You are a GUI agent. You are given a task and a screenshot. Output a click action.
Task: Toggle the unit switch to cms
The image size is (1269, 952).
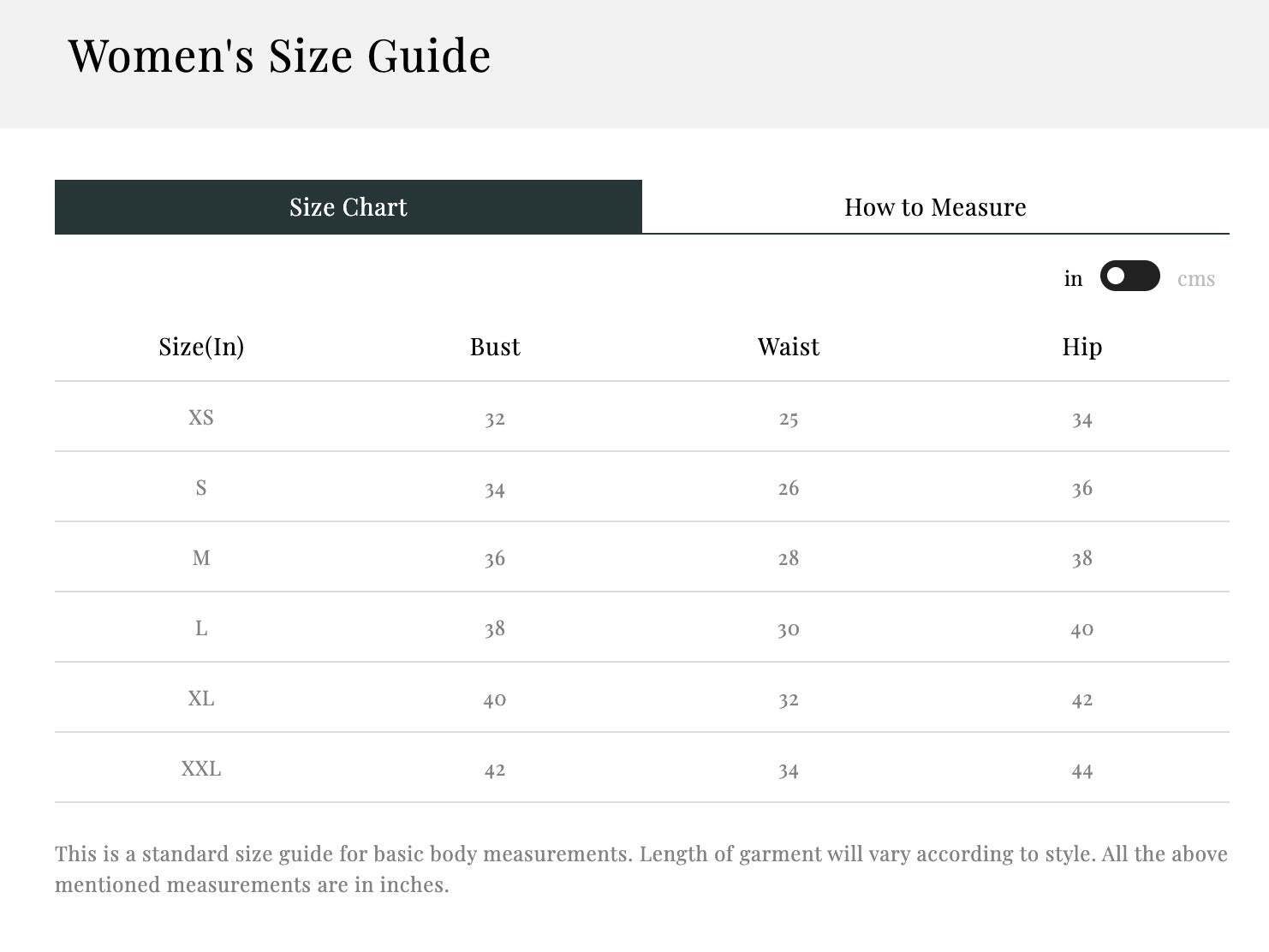tap(1129, 277)
